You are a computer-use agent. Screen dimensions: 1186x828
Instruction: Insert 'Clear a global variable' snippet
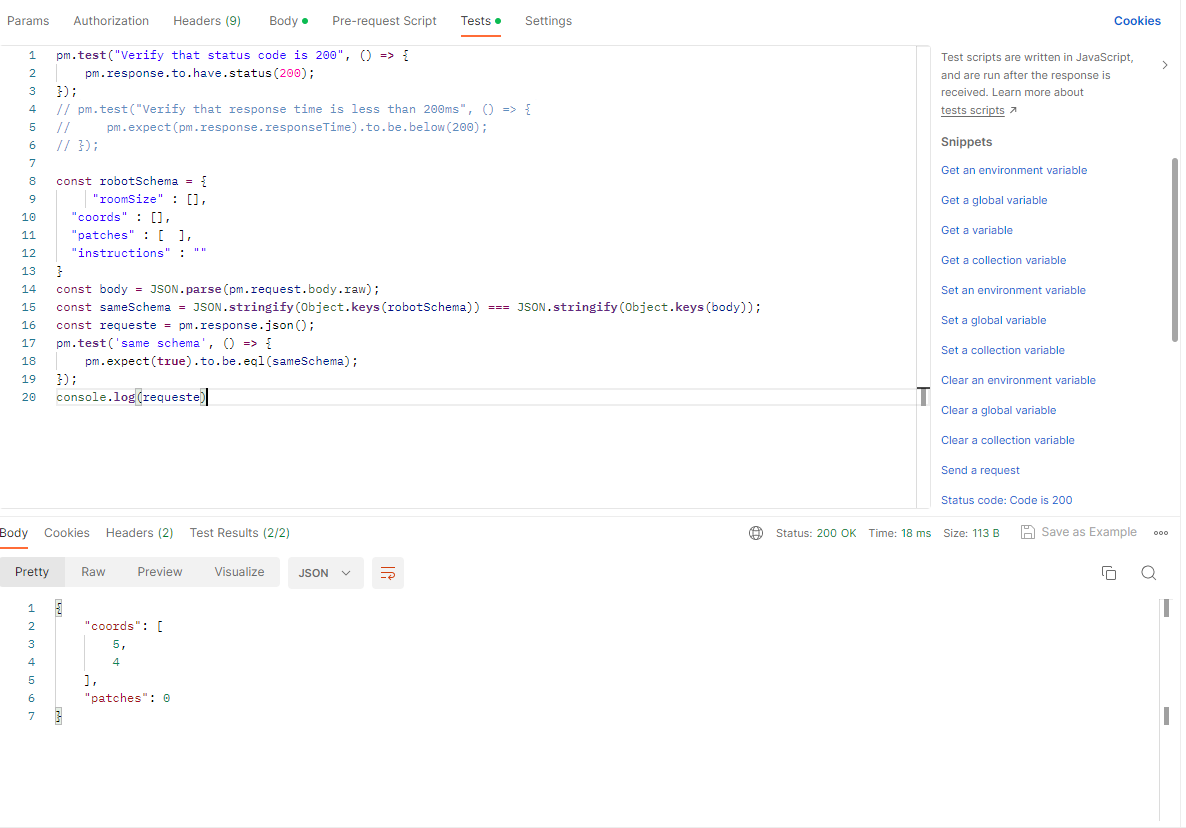click(998, 411)
